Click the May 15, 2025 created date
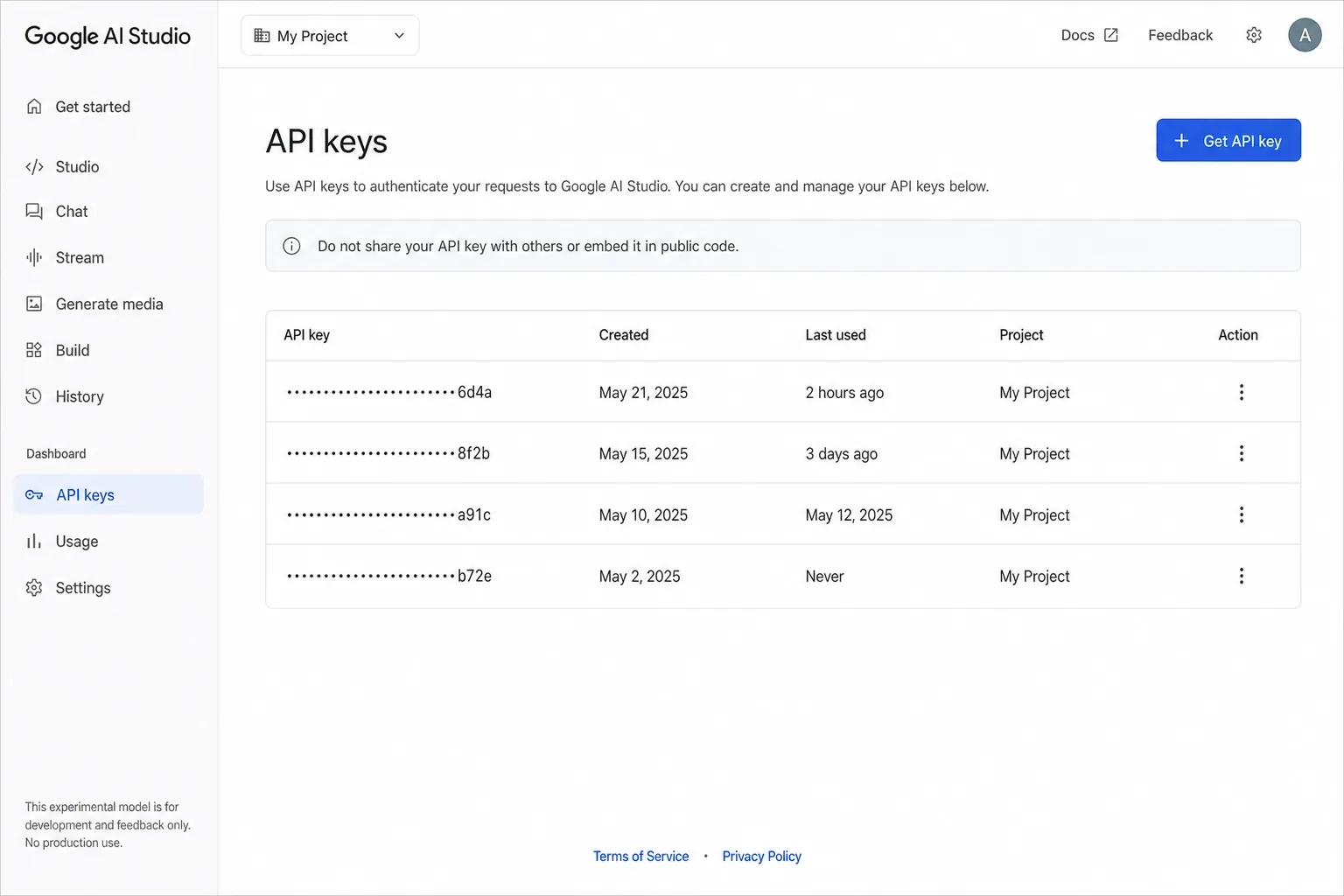This screenshot has height=896, width=1344. coord(643,454)
